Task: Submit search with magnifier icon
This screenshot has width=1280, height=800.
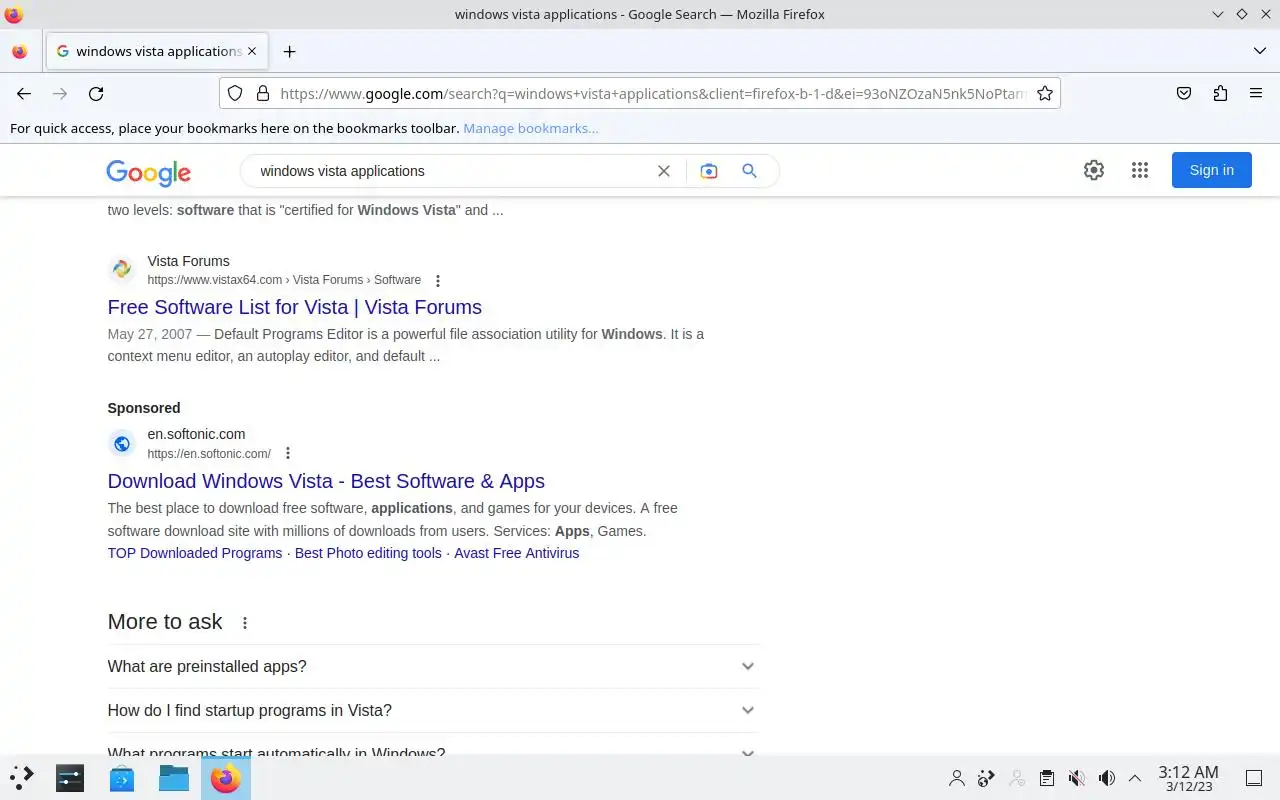Action: pos(749,171)
